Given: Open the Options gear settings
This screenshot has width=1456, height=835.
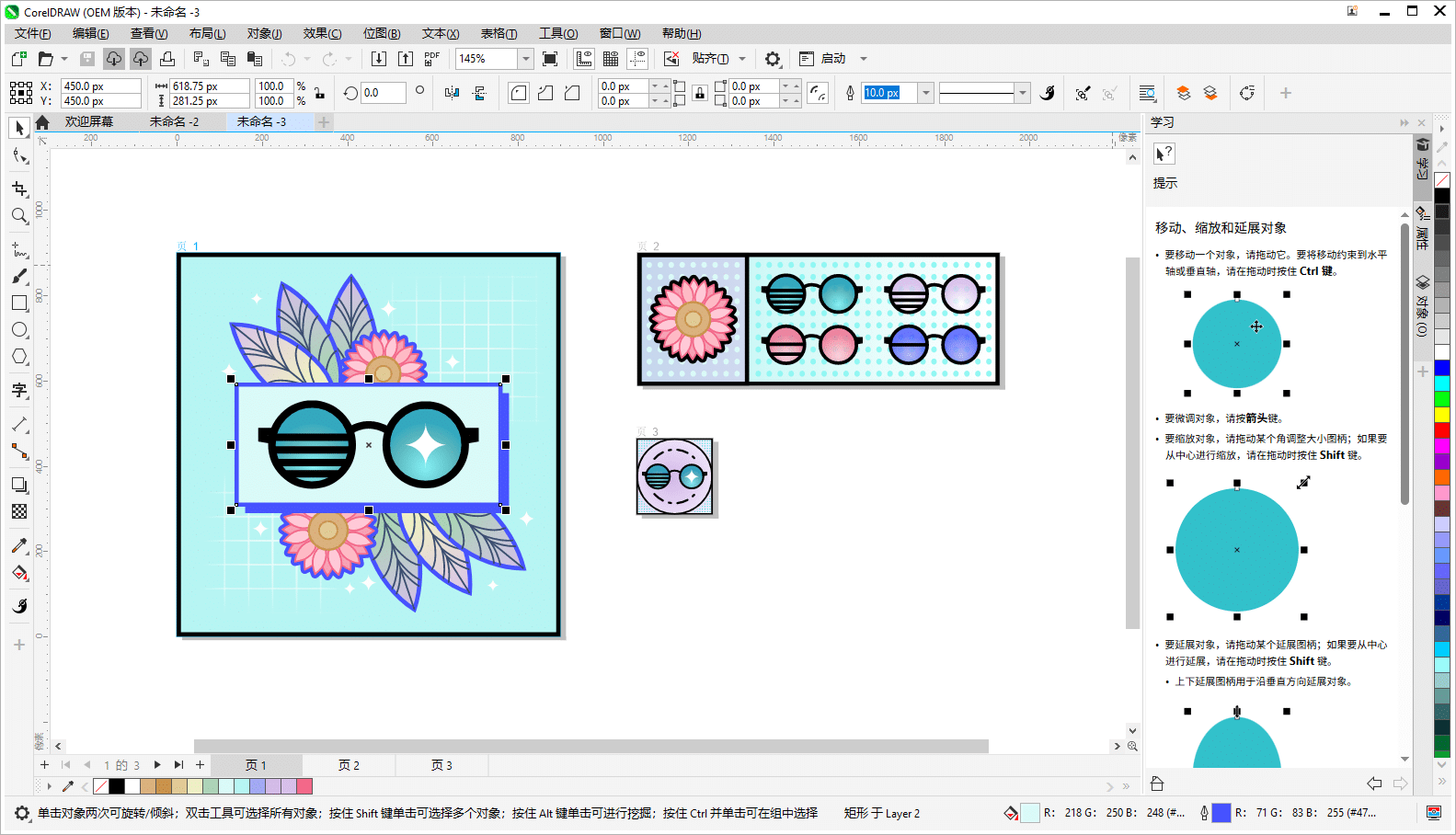Looking at the screenshot, I should [773, 59].
